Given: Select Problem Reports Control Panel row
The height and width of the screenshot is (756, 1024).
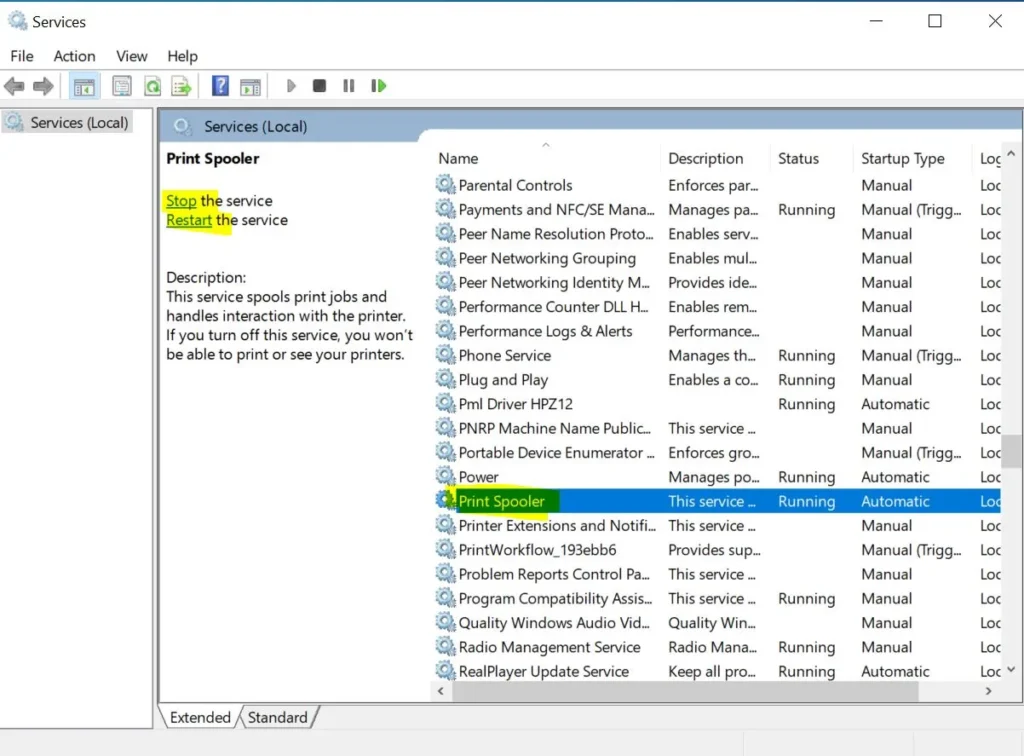Looking at the screenshot, I should coord(717,574).
